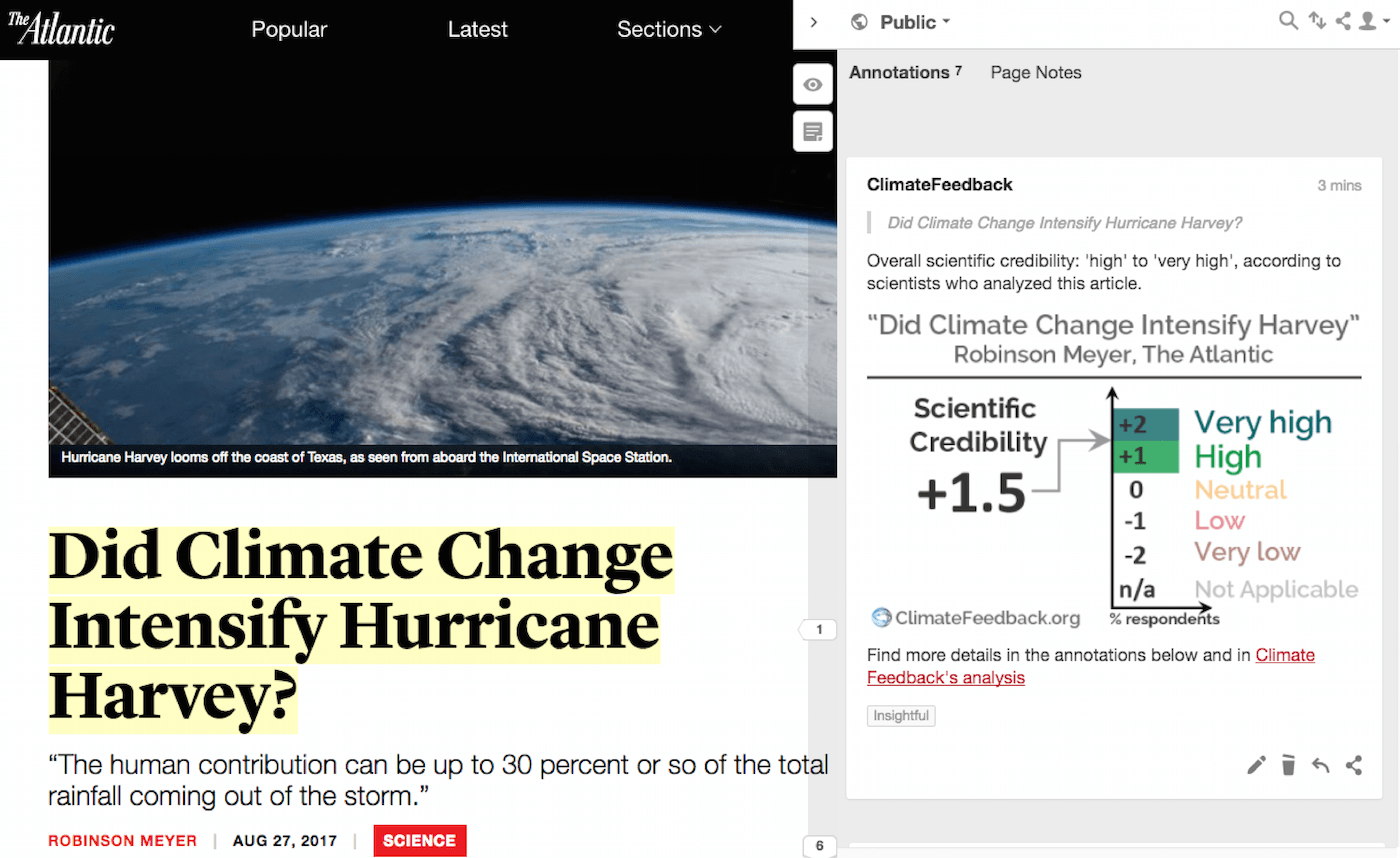Create a new page note icon

tap(813, 131)
